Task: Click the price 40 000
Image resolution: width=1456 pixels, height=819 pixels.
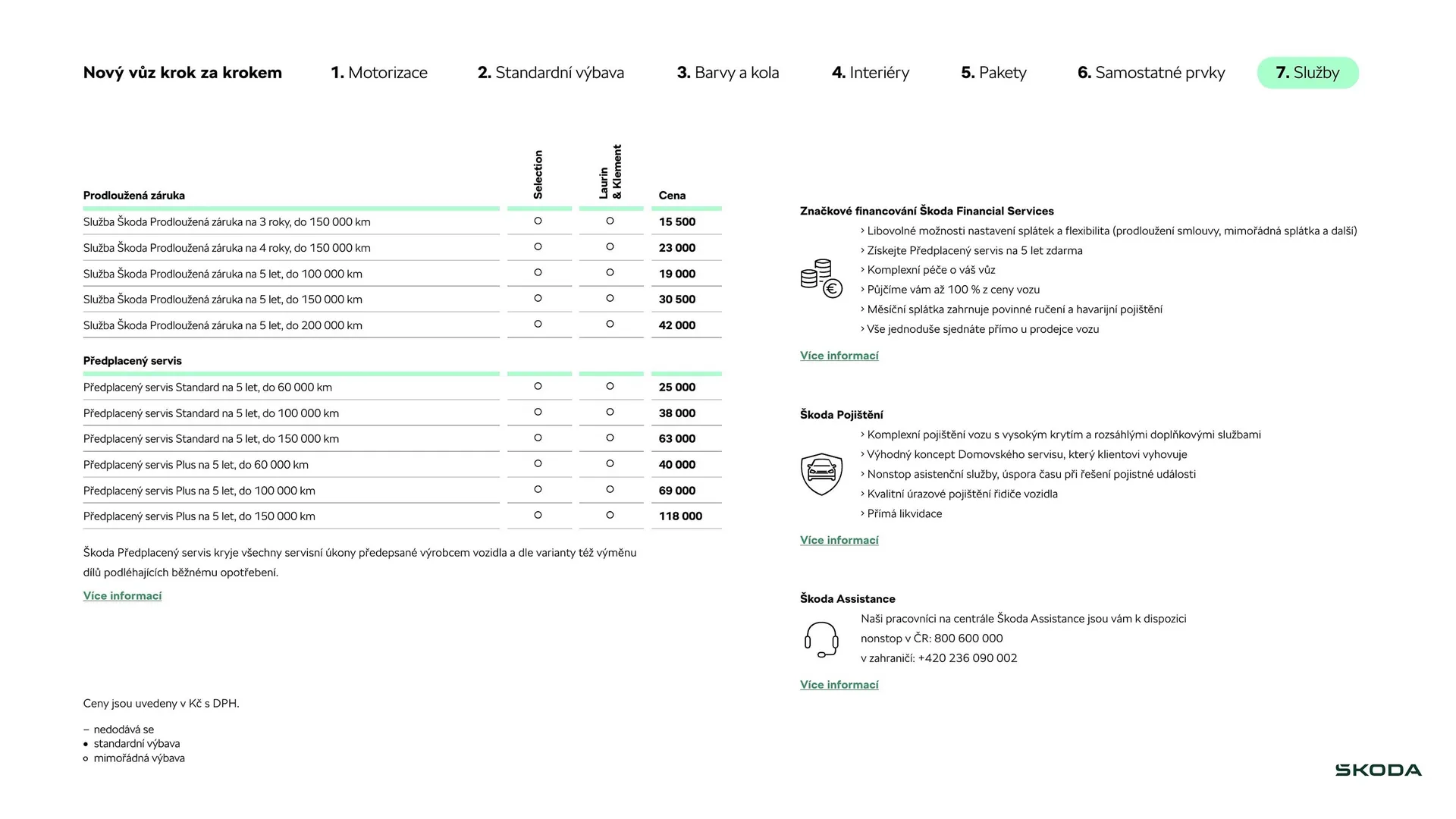Action: (677, 465)
